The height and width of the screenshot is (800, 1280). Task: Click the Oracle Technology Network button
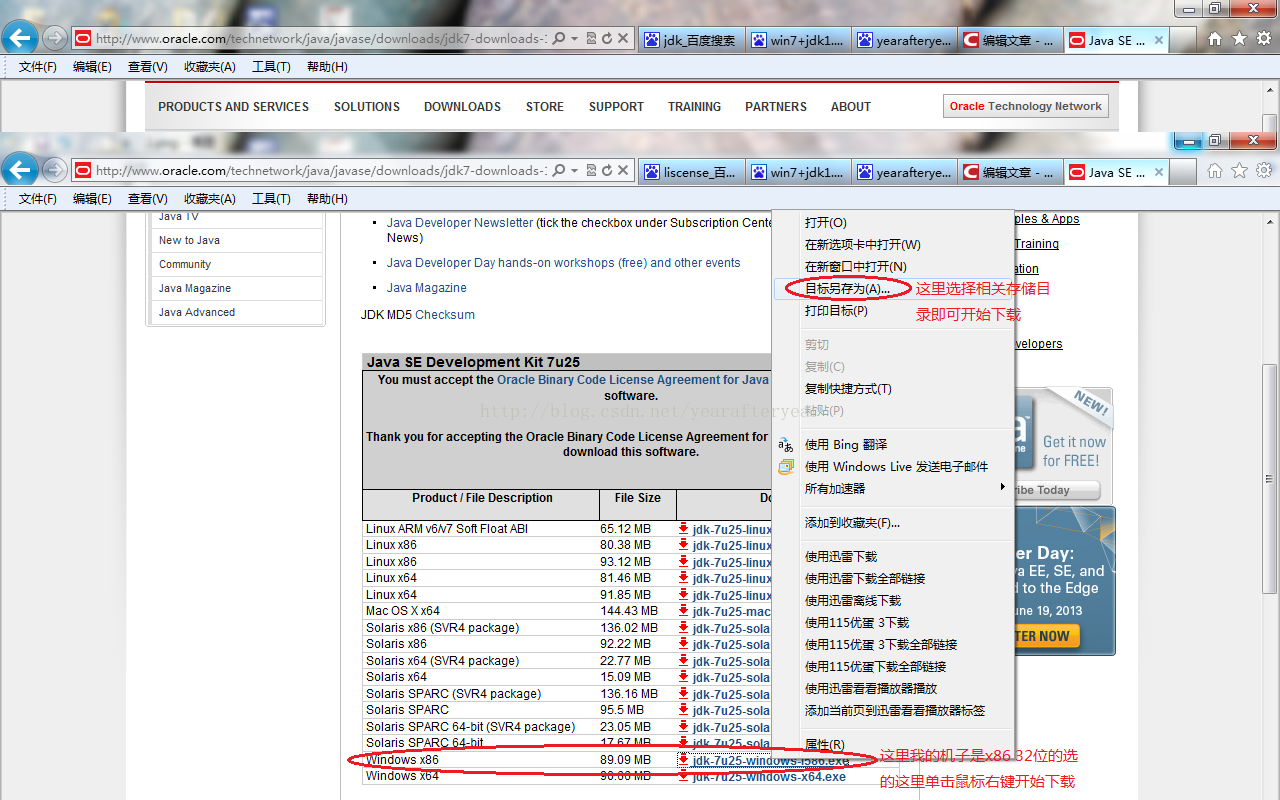1025,106
